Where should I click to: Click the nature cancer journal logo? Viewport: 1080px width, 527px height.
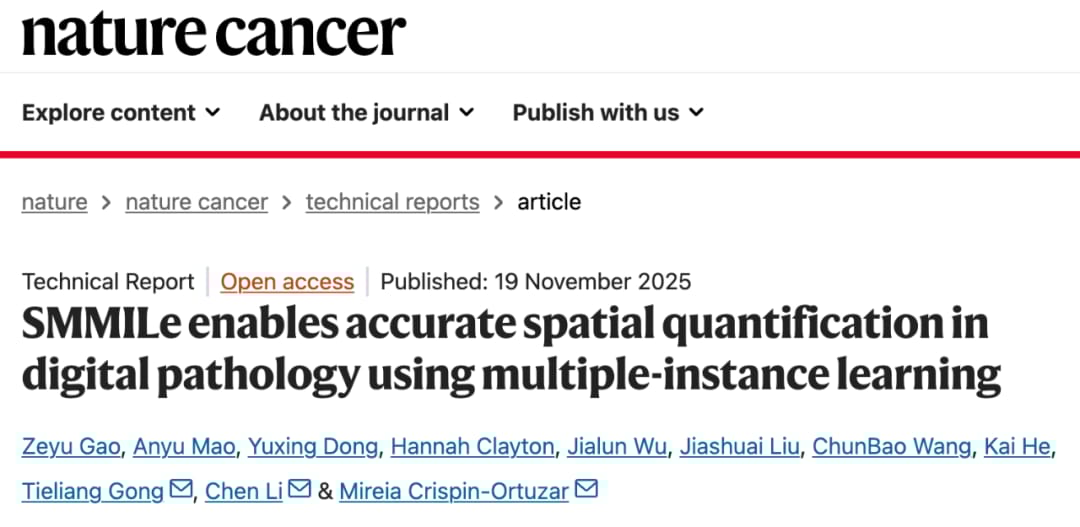213,33
